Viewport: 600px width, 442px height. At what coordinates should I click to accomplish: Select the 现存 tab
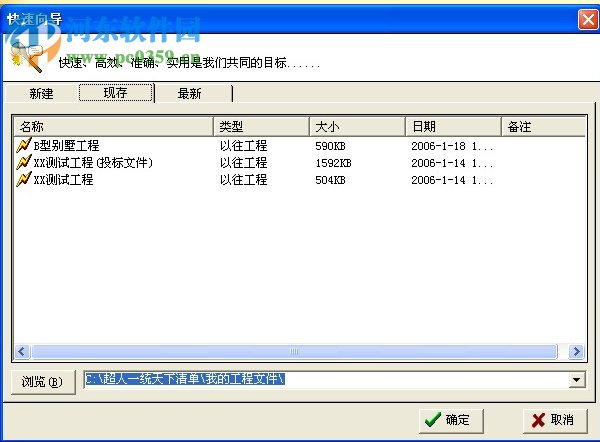[116, 93]
